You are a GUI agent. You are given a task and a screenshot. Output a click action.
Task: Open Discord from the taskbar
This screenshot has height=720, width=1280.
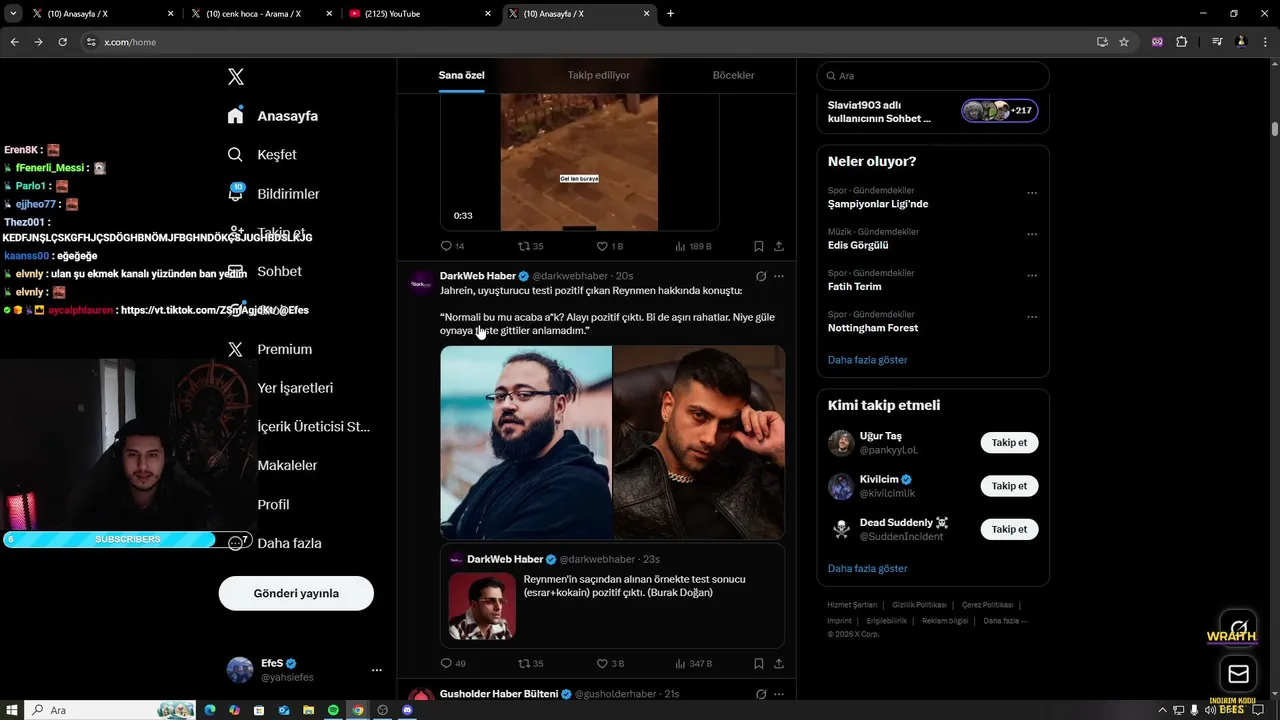407,710
